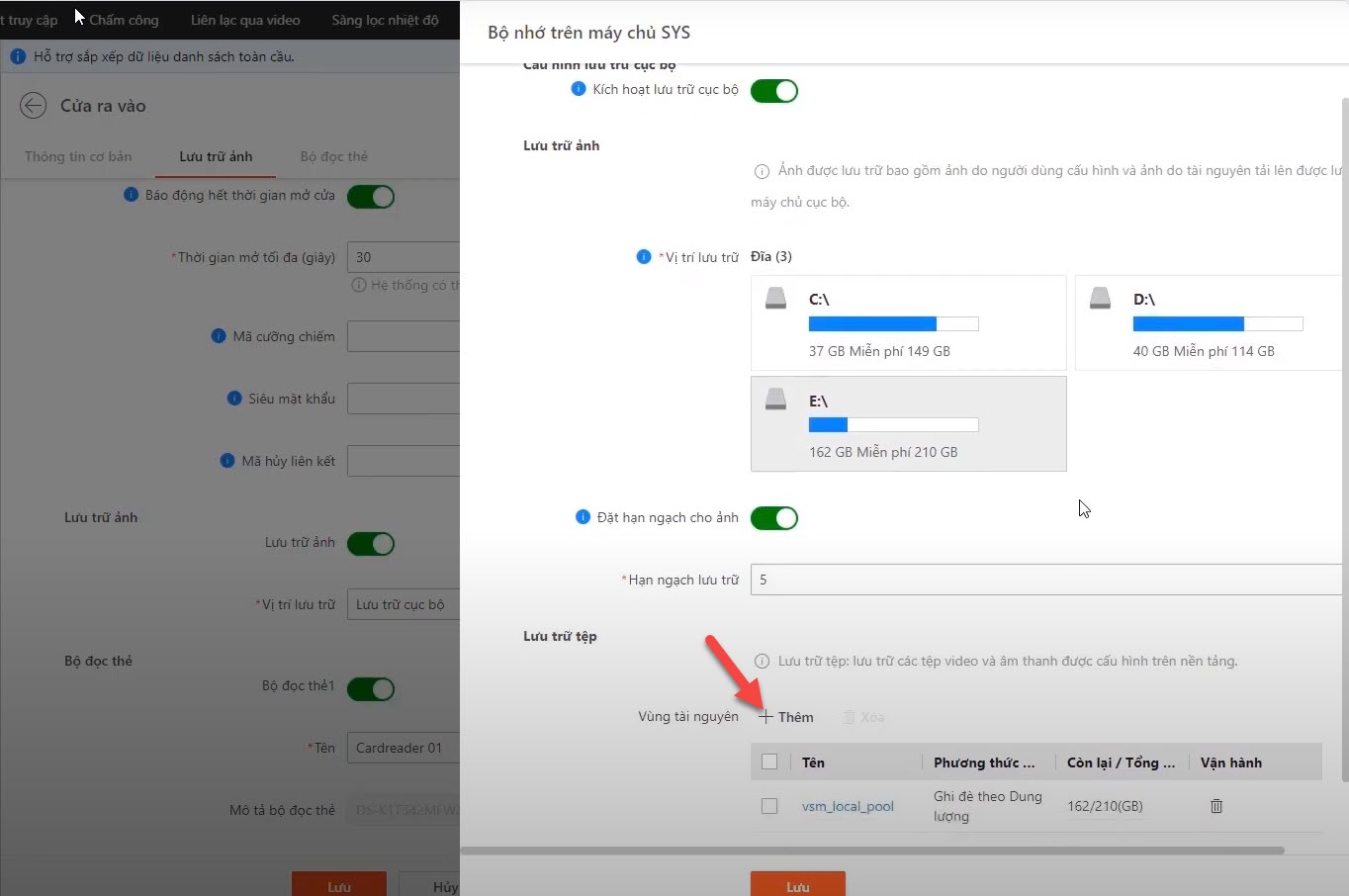
Task: Open the vsm_local_pool link
Action: 848,806
